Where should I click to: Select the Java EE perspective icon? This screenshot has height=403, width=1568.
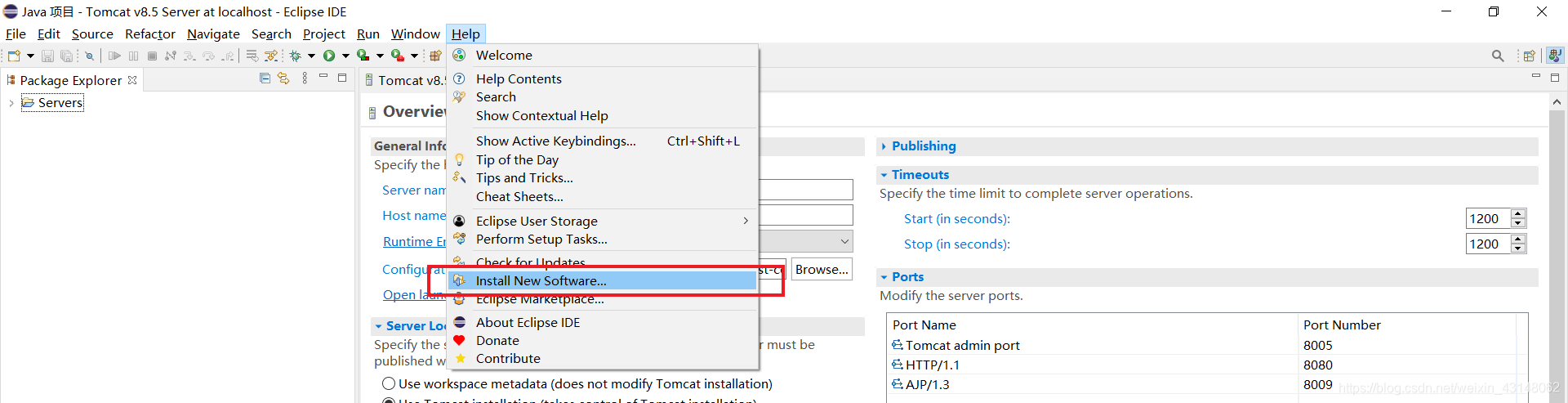point(1555,55)
